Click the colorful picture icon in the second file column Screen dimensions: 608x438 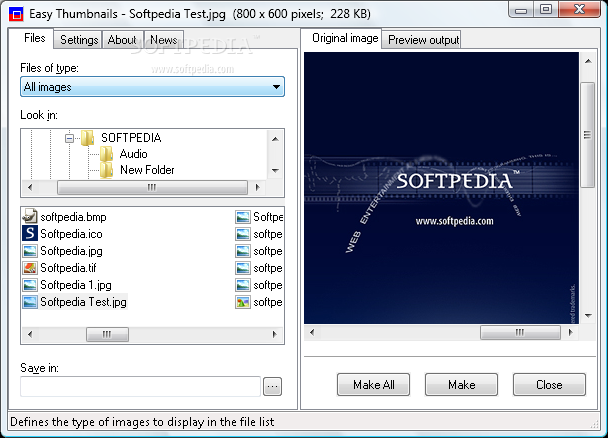[243, 302]
